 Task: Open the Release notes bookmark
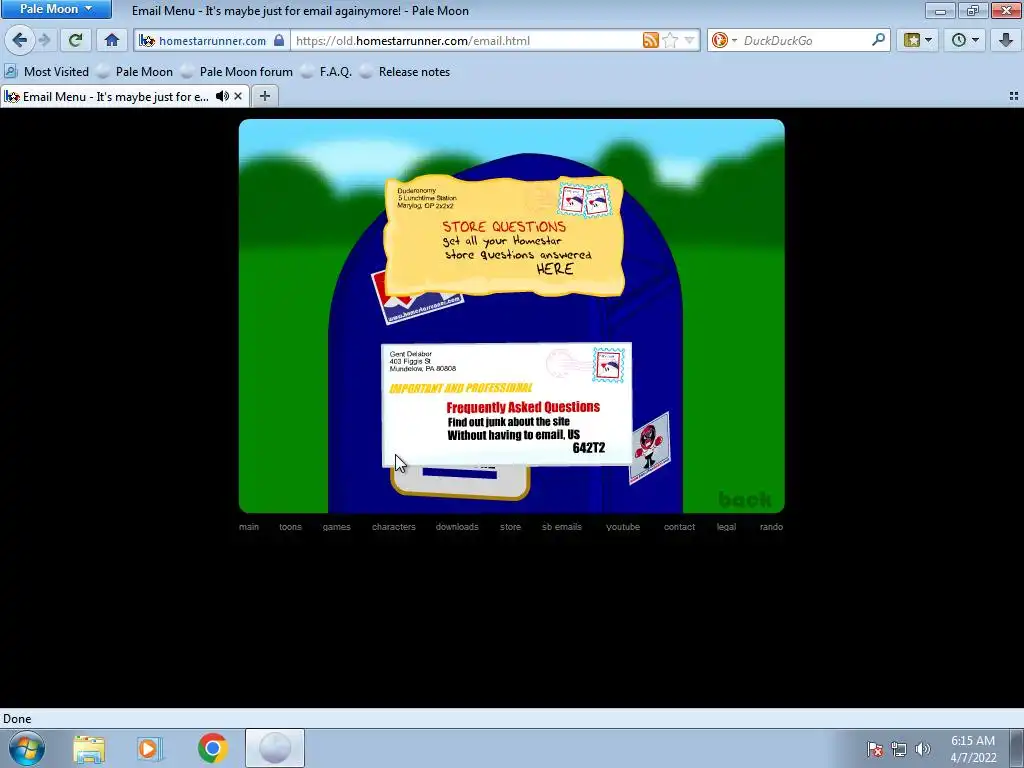[x=406, y=72]
